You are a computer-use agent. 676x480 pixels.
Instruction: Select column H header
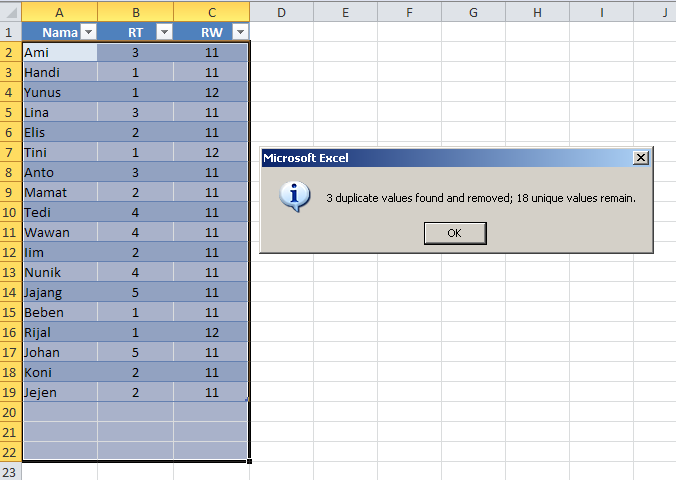tap(537, 13)
